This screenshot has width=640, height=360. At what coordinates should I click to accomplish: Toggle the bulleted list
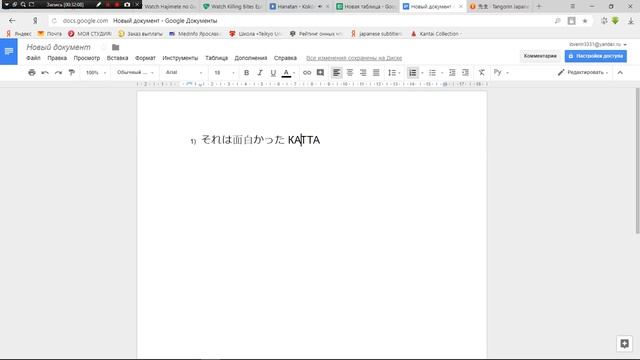432,73
